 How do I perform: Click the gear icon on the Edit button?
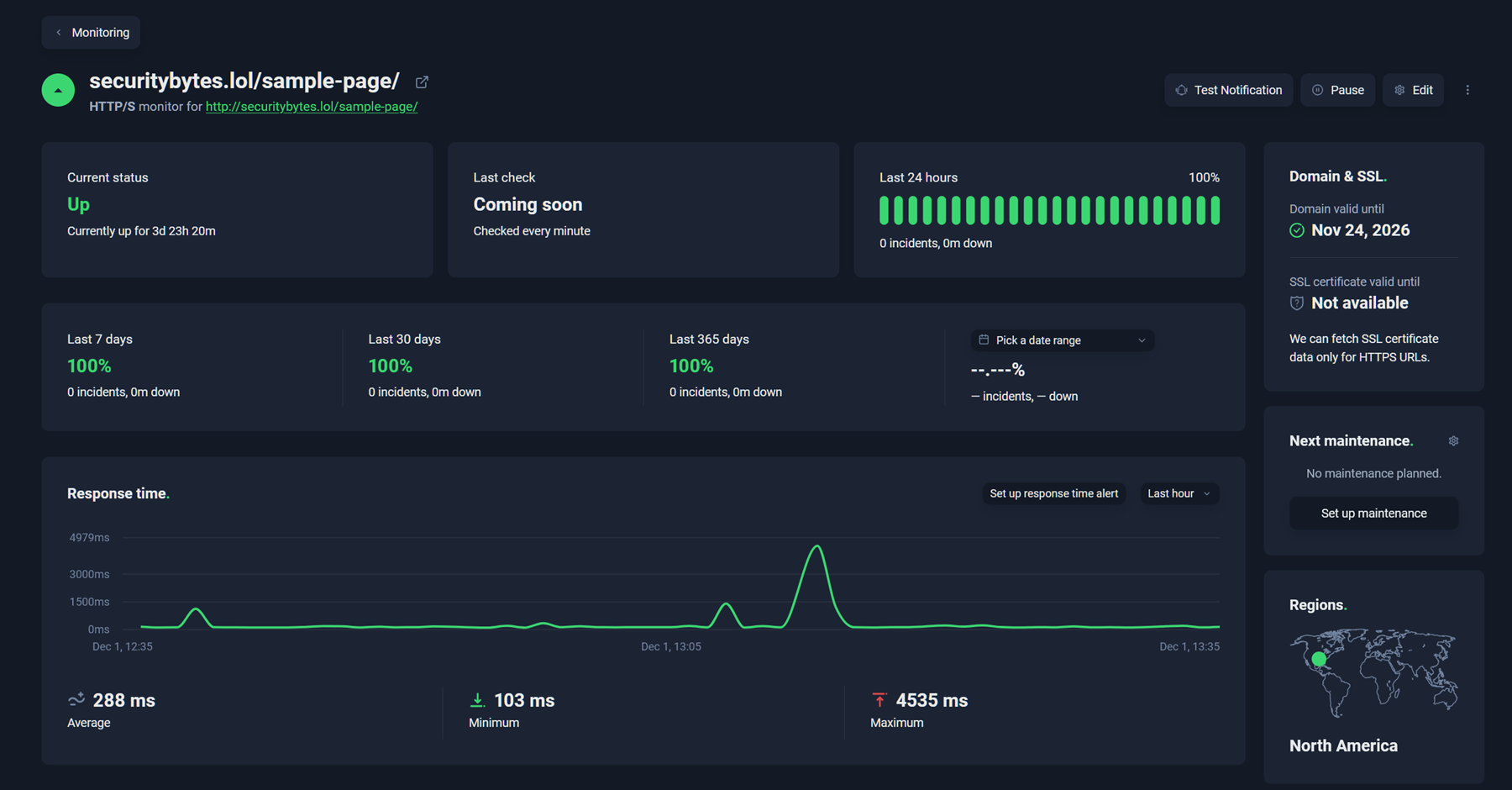[1399, 89]
